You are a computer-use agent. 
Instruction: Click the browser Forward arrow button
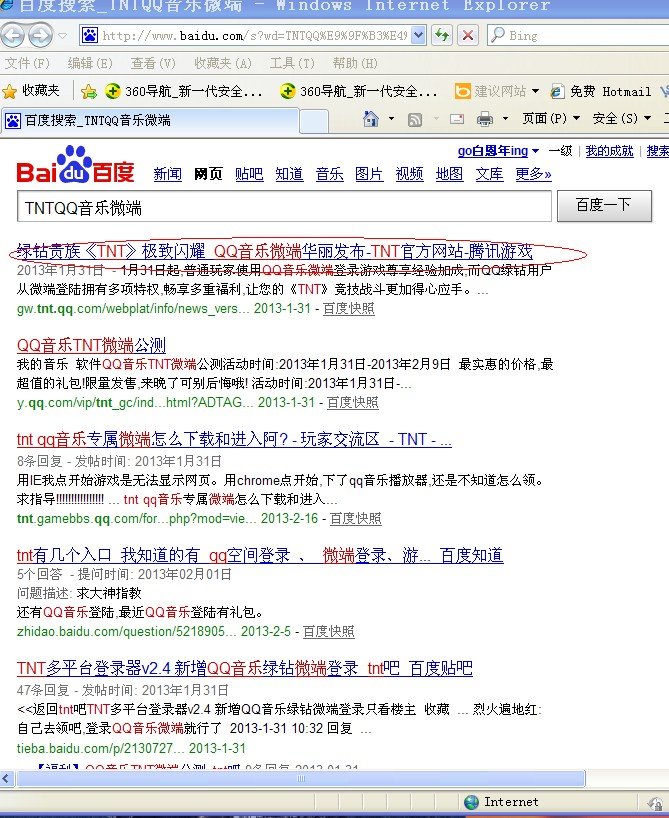pos(40,35)
